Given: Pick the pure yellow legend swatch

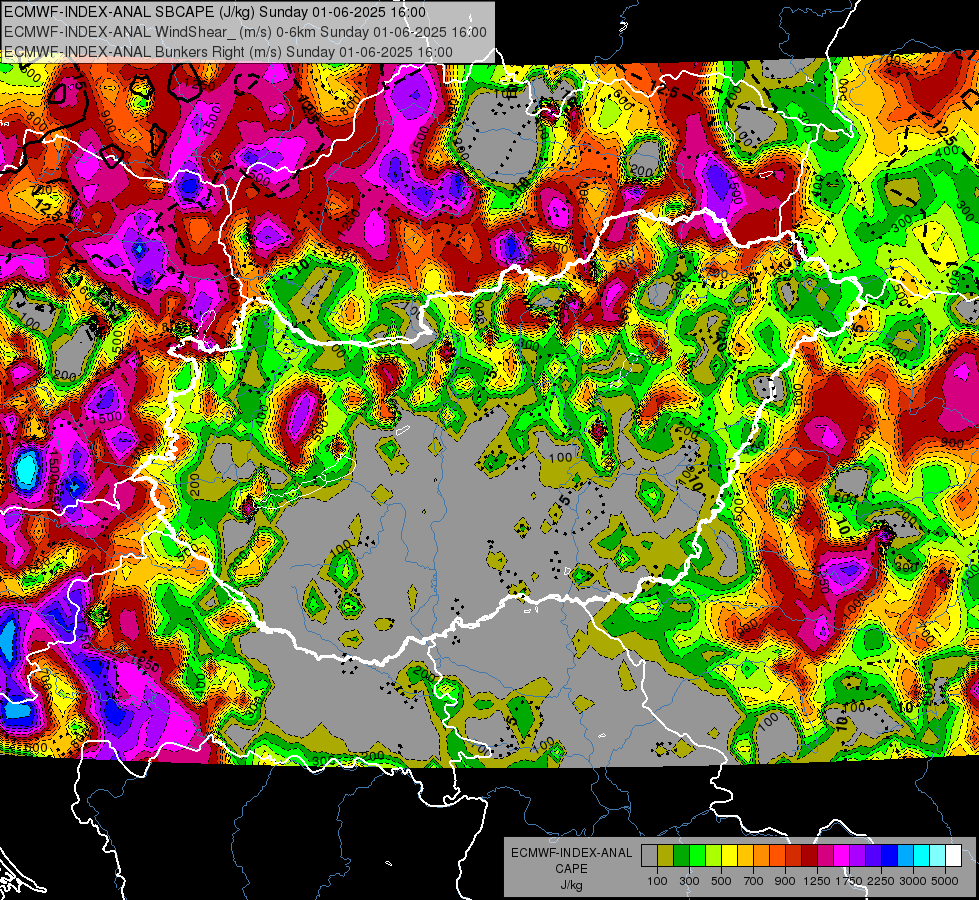Looking at the screenshot, I should (729, 856).
